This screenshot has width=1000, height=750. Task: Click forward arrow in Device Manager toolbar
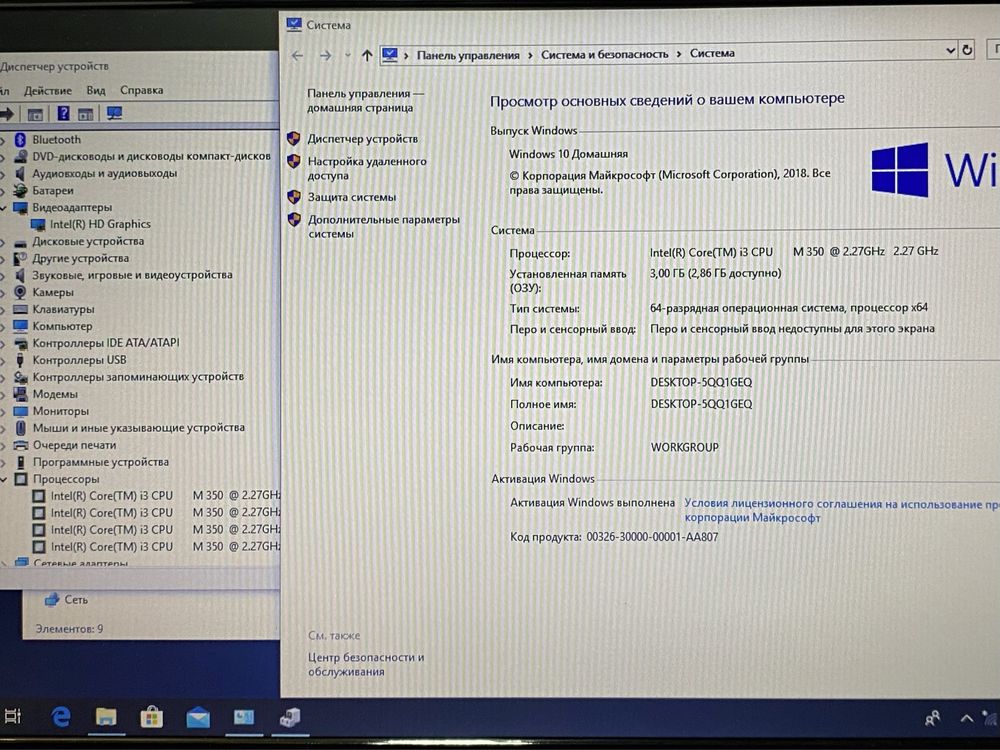[x=7, y=114]
